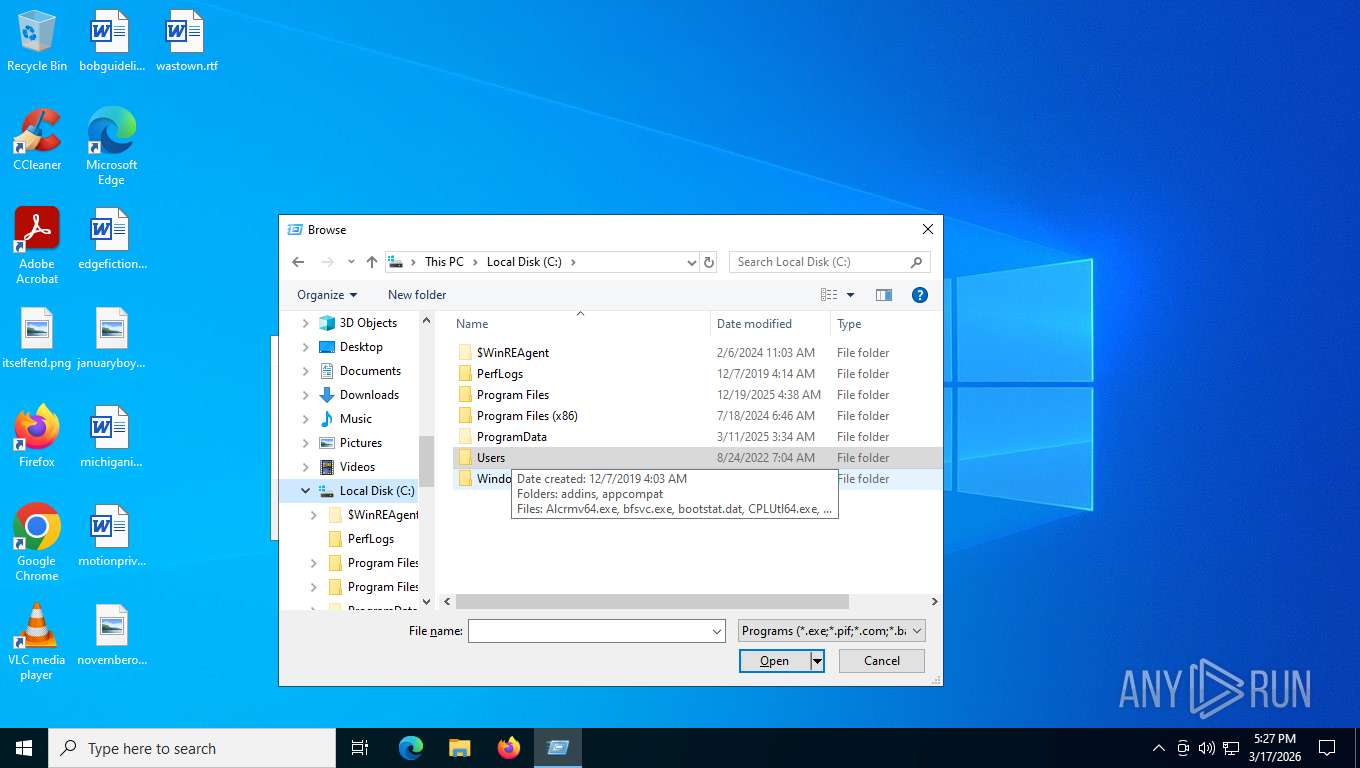Image resolution: width=1360 pixels, height=768 pixels.
Task: Open File Explorer from taskbar
Action: [x=460, y=748]
